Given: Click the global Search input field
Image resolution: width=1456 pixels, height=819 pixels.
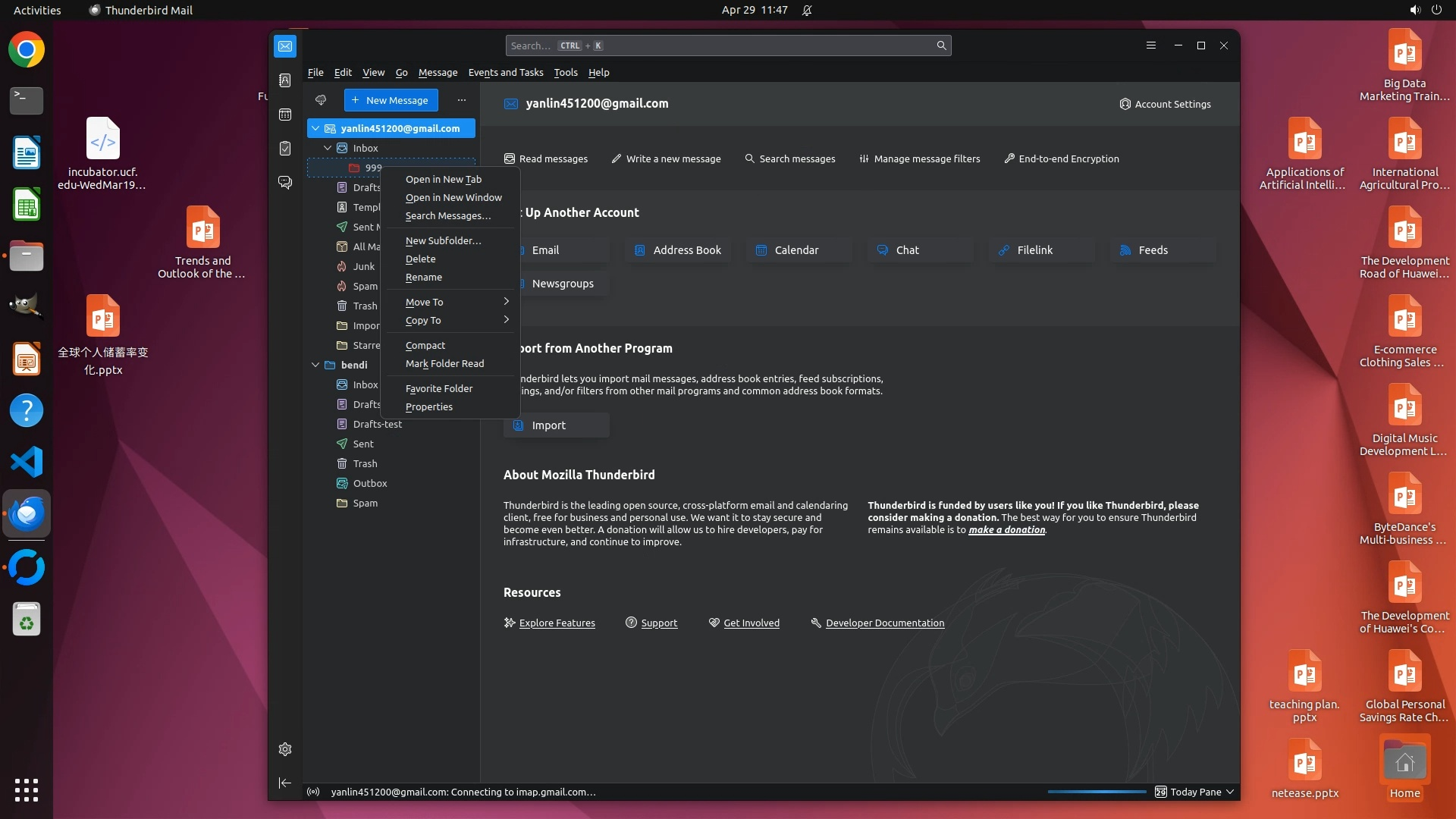Looking at the screenshot, I should tap(720, 45).
